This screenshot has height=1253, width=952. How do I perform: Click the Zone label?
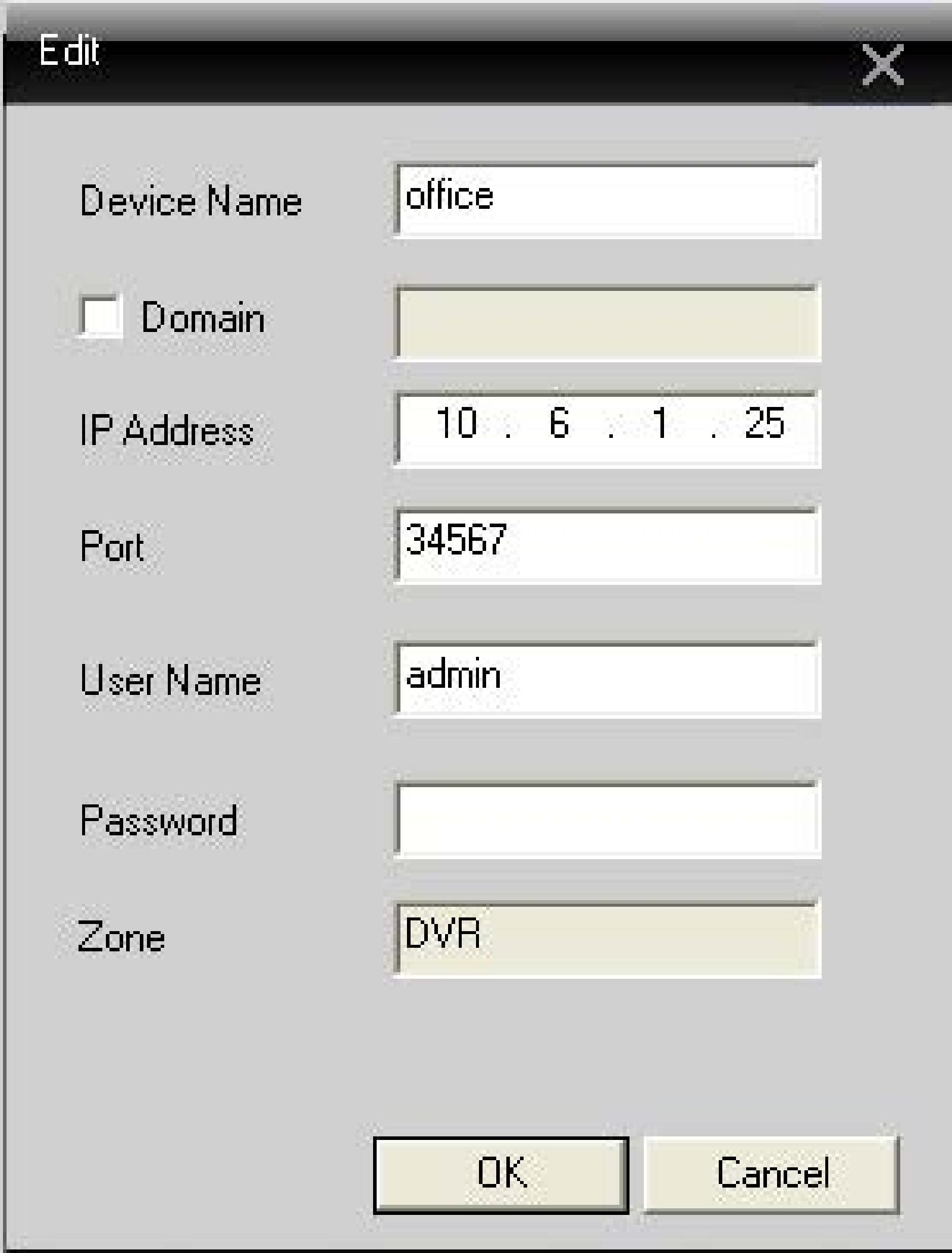pyautogui.click(x=121, y=937)
